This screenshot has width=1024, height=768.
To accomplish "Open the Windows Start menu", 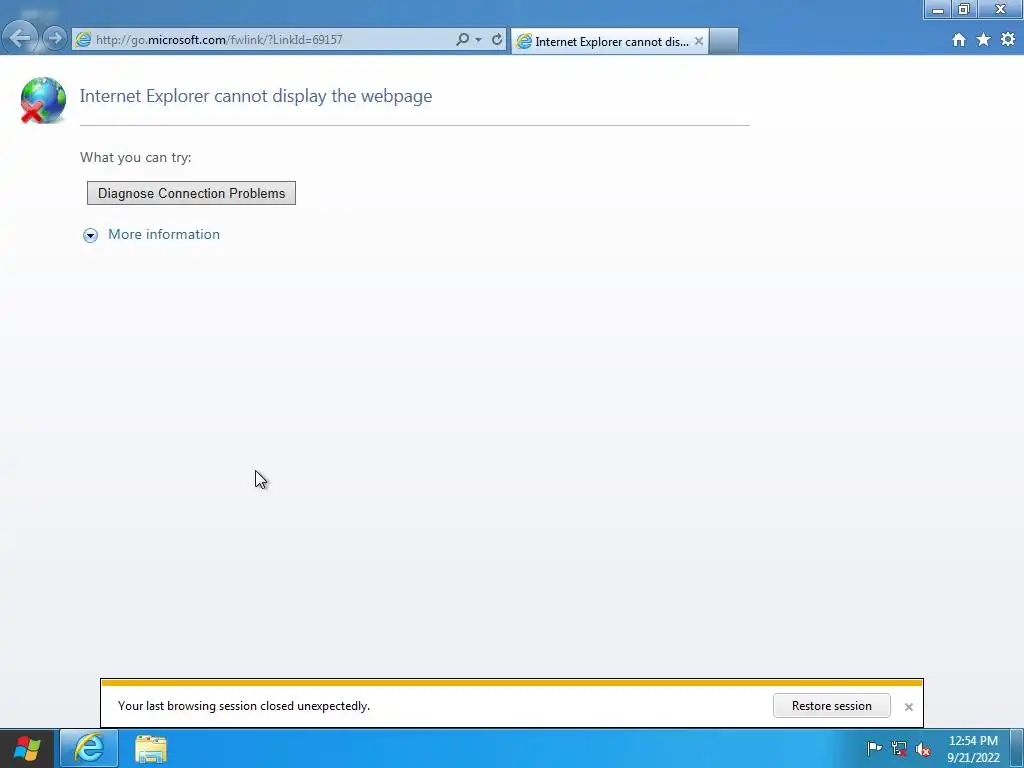I will pos(27,748).
